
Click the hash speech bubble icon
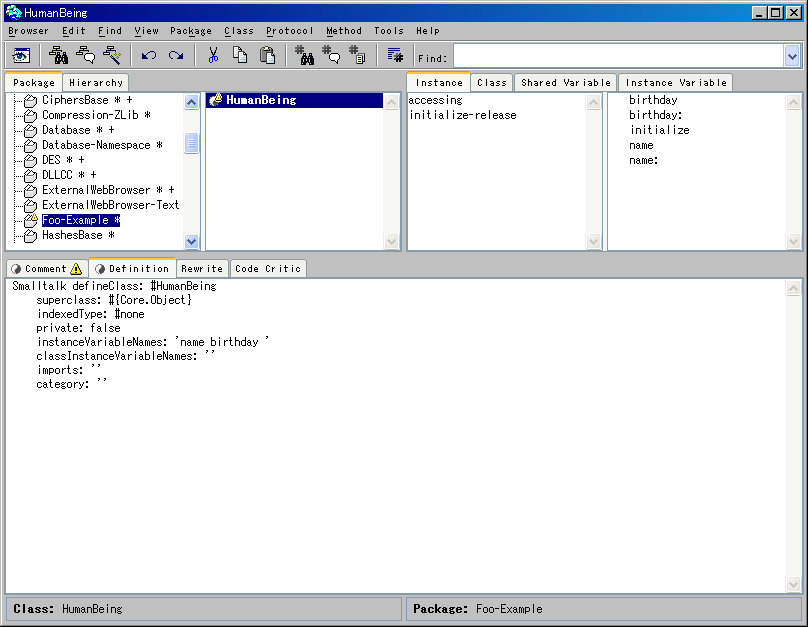331,55
